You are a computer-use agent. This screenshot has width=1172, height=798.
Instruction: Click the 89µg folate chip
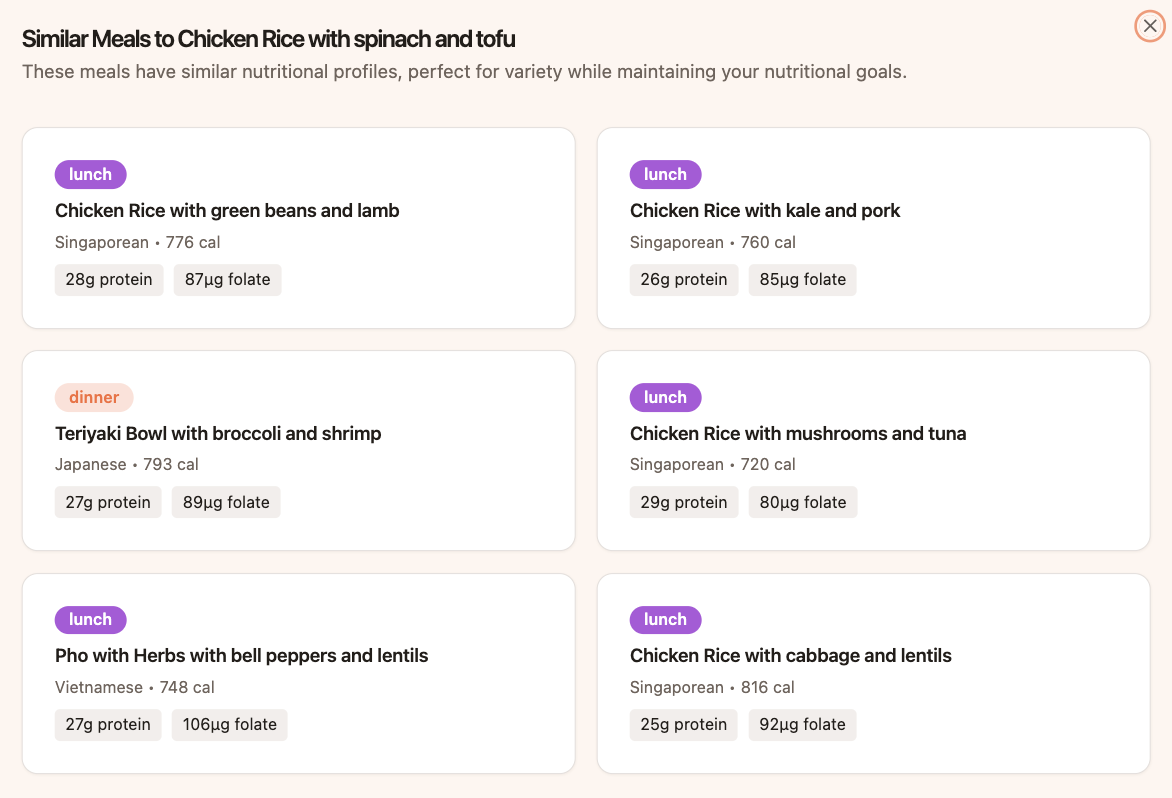(226, 502)
